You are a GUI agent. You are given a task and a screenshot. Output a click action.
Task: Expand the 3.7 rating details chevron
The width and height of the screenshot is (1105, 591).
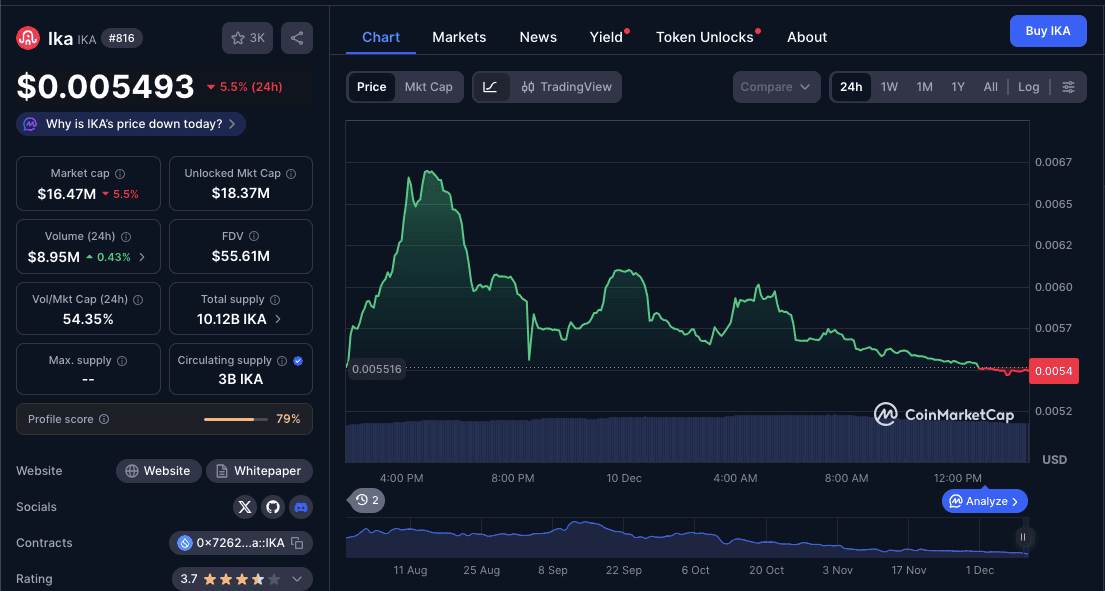296,578
